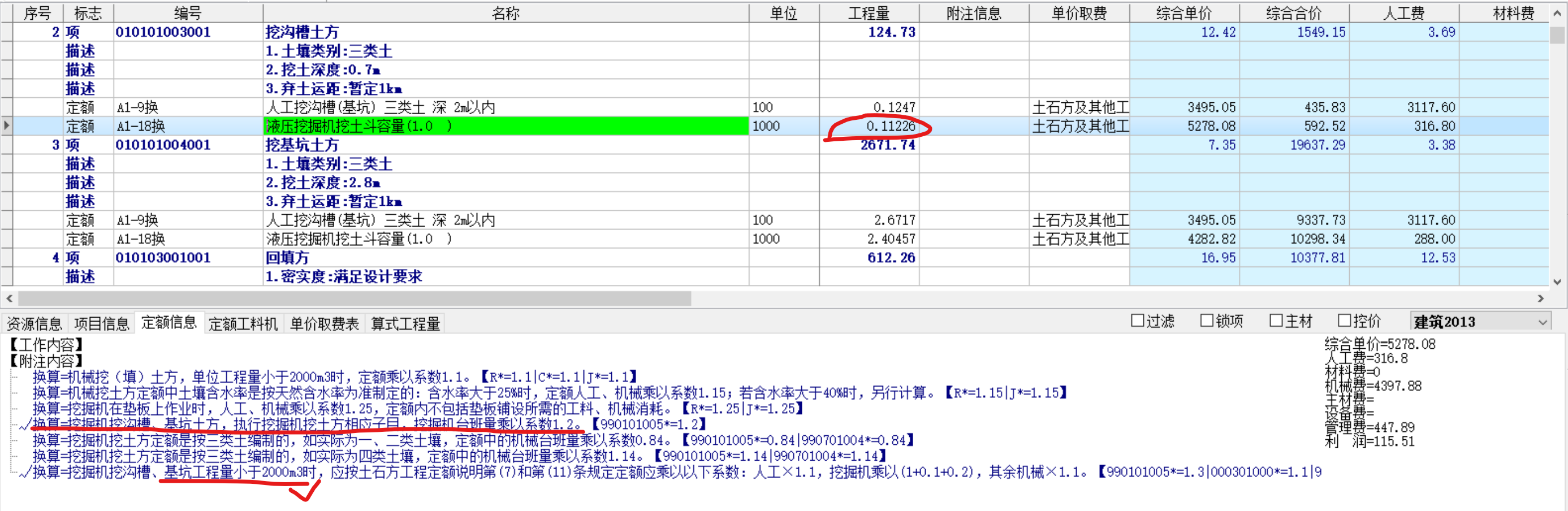
Task: Click the horizontal scrollbar thumb under the table
Action: click(x=355, y=298)
